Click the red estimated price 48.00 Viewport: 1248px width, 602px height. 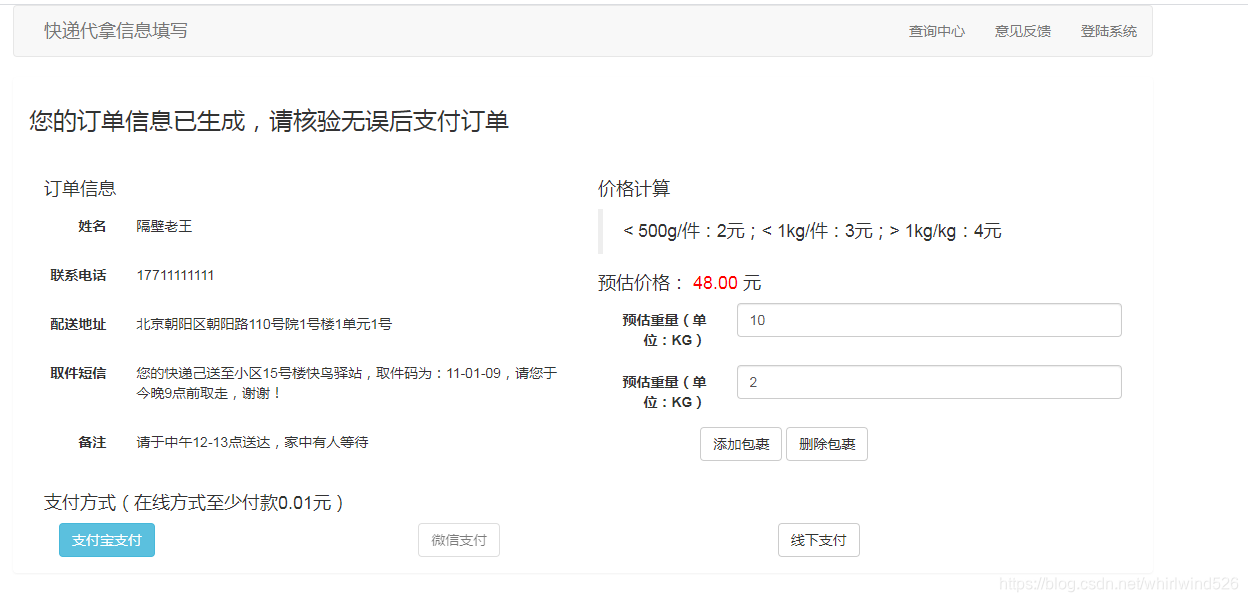click(715, 283)
